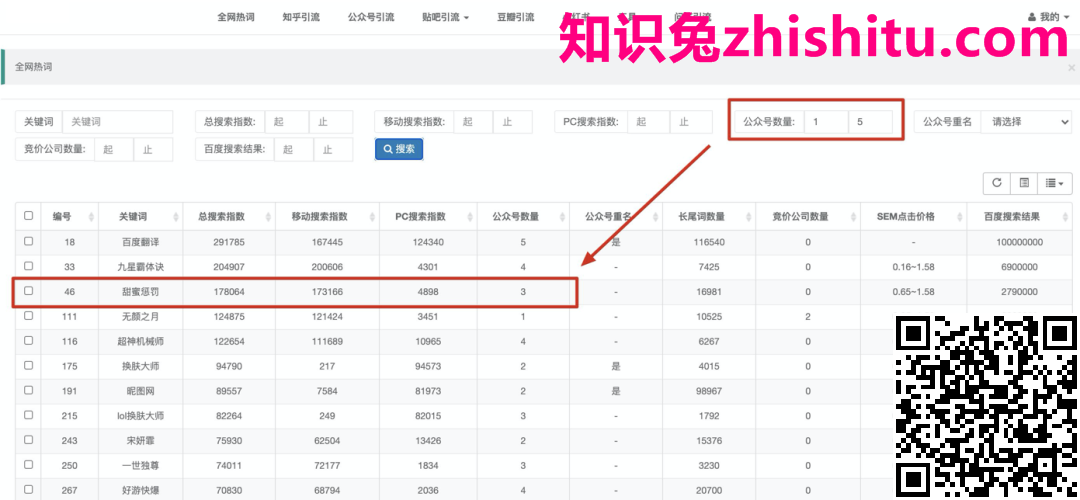This screenshot has width=1080, height=500.
Task: Check the row for 甜蜜惩罚
Action: point(28,291)
